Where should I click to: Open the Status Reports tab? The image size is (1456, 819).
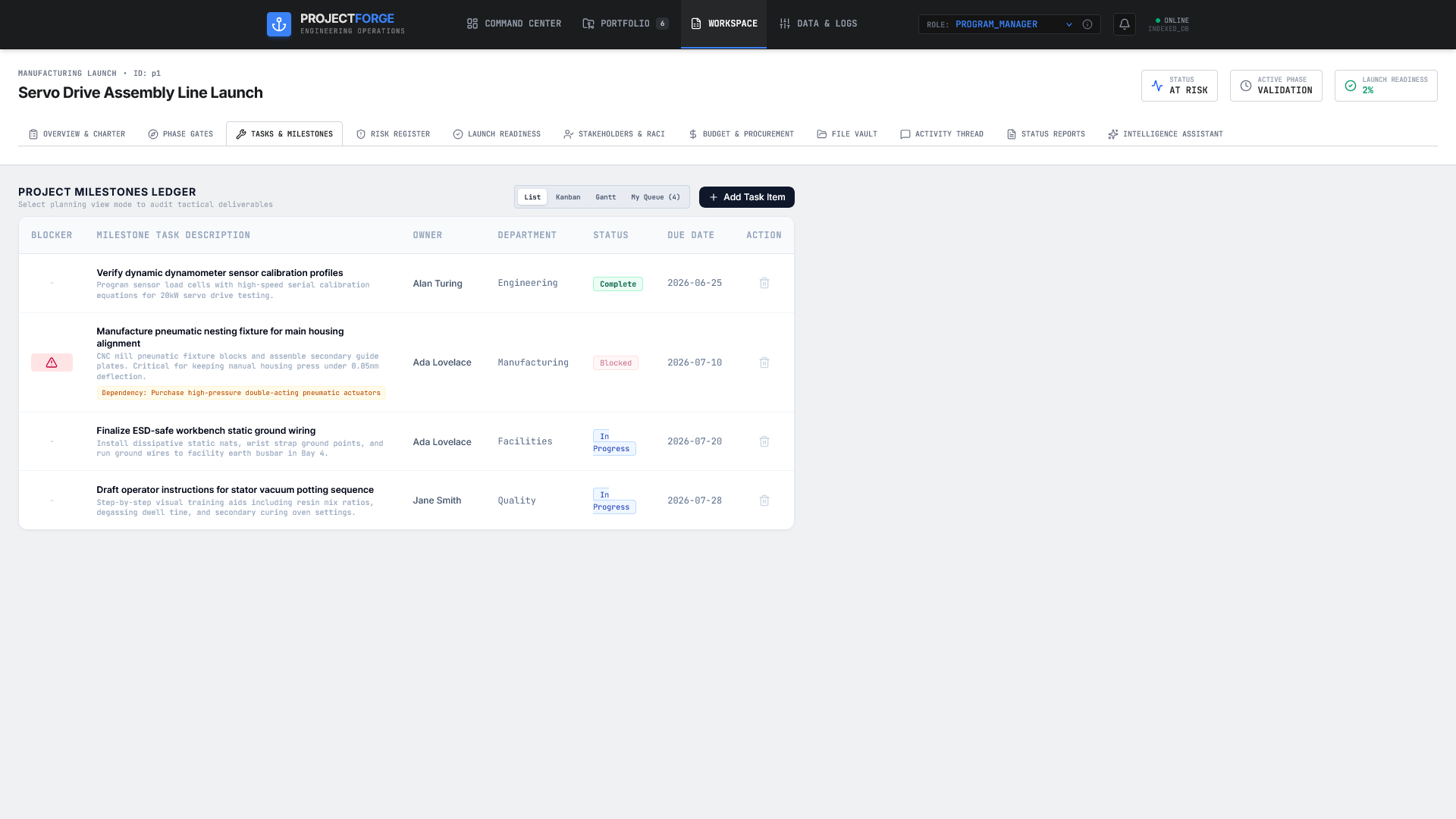point(1046,134)
